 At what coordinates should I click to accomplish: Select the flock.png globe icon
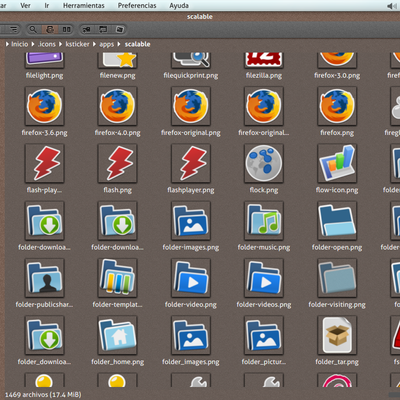(264, 163)
